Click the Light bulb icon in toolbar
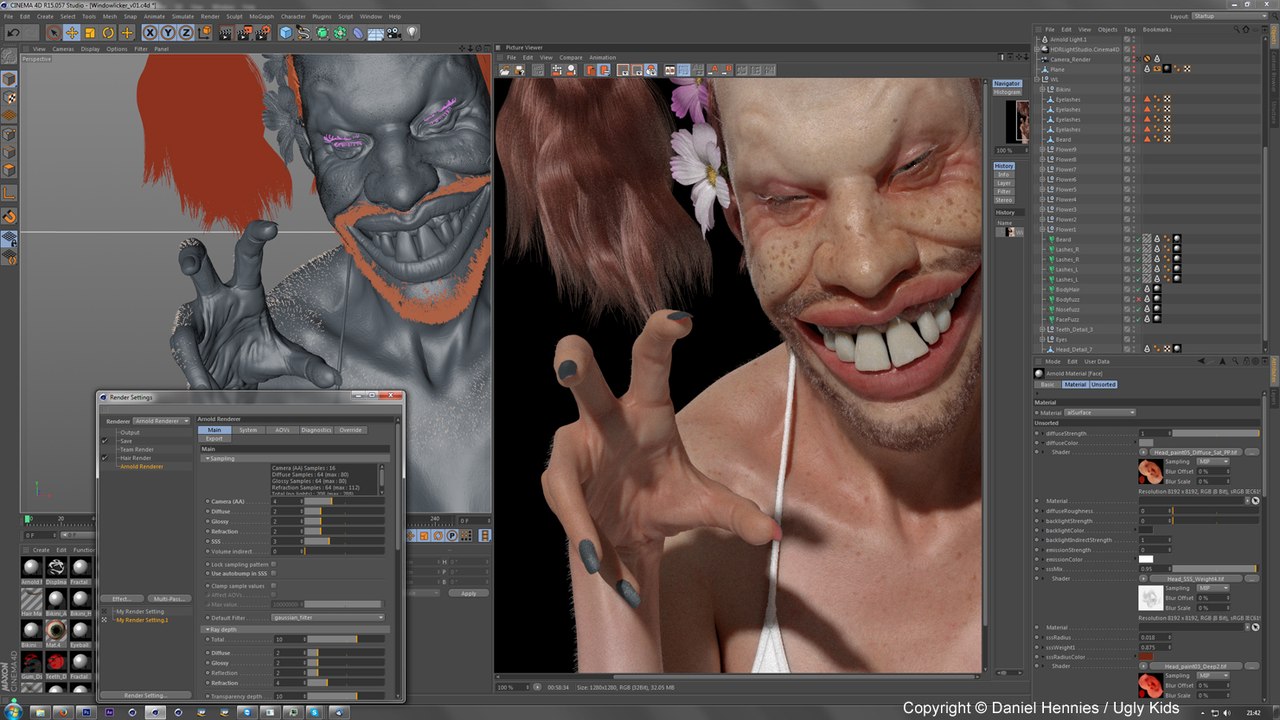This screenshot has height=720, width=1280. point(411,33)
